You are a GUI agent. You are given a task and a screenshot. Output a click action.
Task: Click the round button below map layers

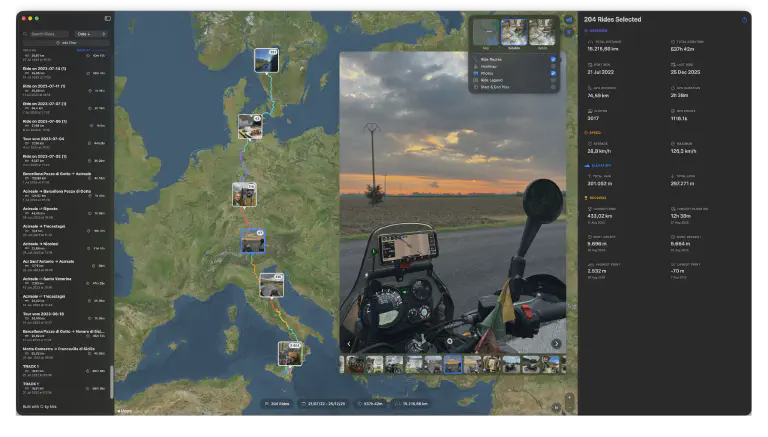click(x=570, y=33)
